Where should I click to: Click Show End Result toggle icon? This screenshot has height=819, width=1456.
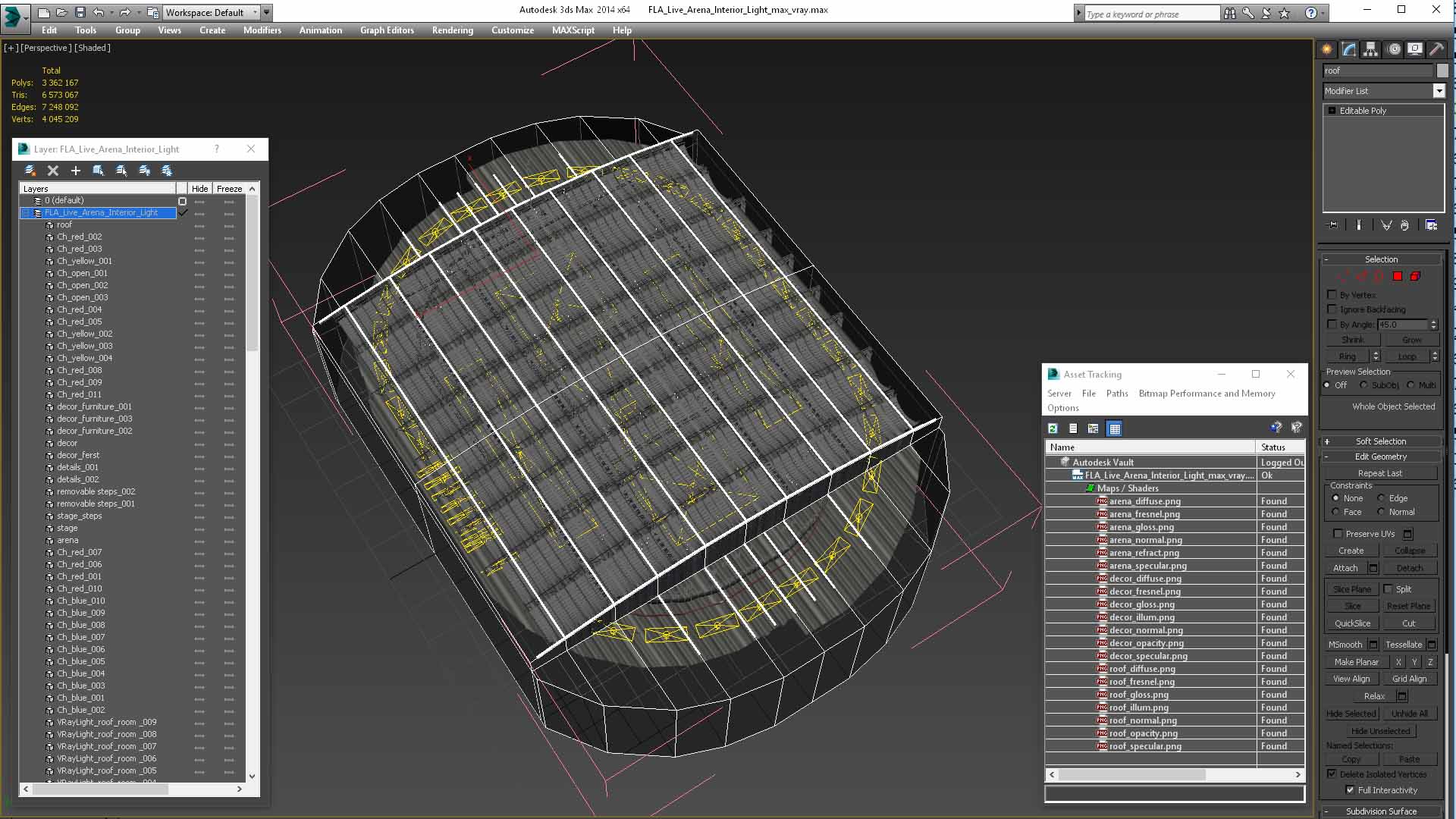point(1359,225)
